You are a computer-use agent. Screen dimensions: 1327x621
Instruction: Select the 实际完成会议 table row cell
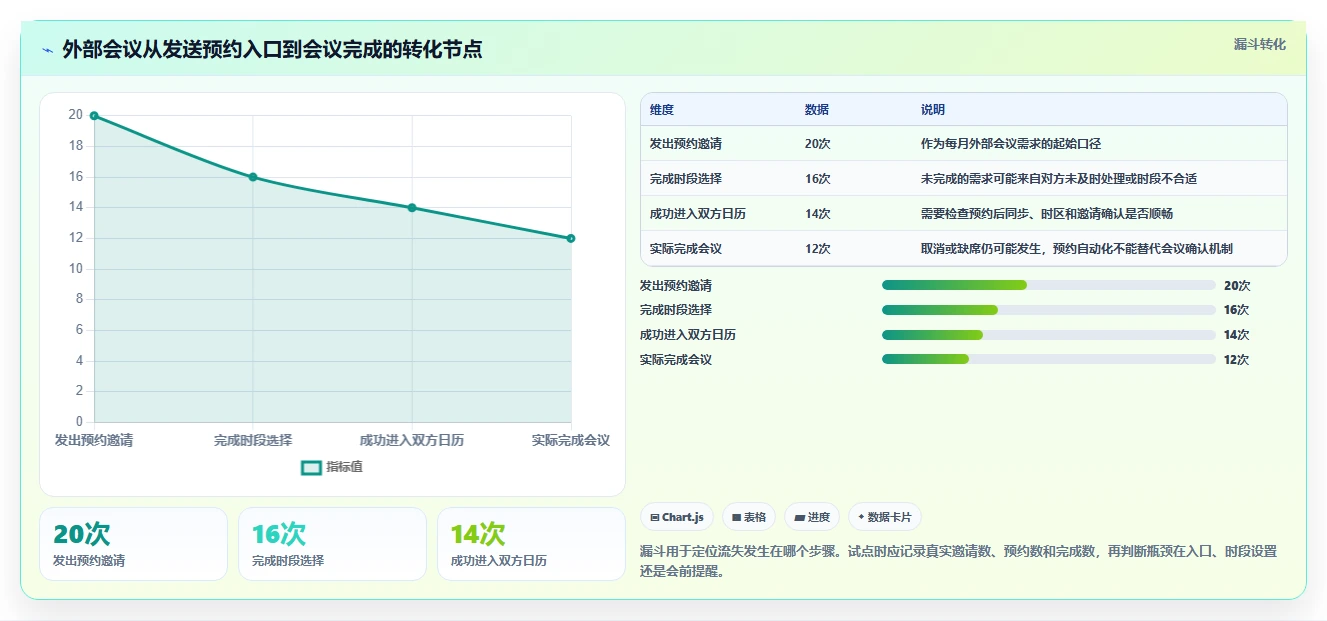point(686,249)
